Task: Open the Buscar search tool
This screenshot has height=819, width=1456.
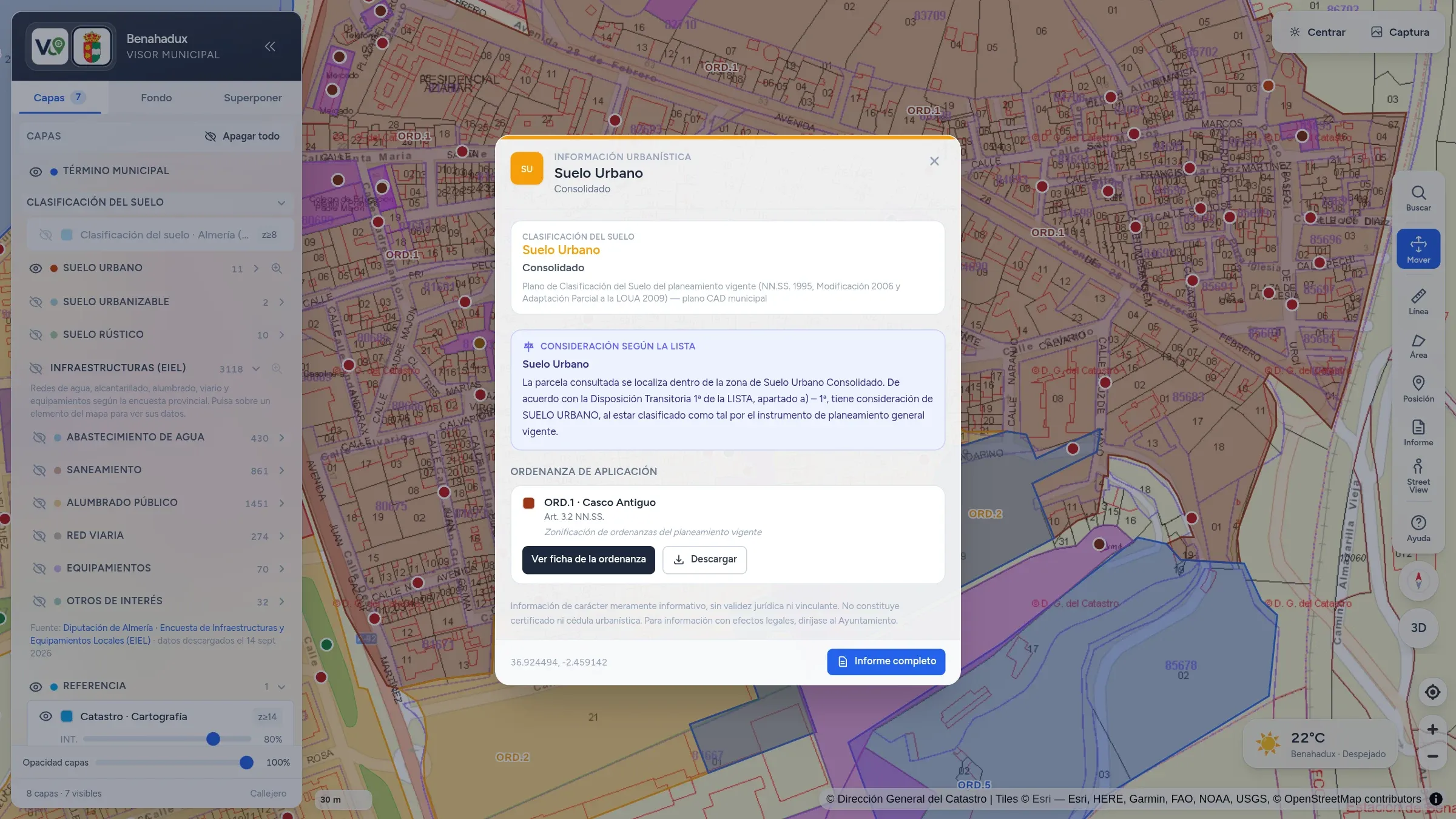Action: point(1418,198)
